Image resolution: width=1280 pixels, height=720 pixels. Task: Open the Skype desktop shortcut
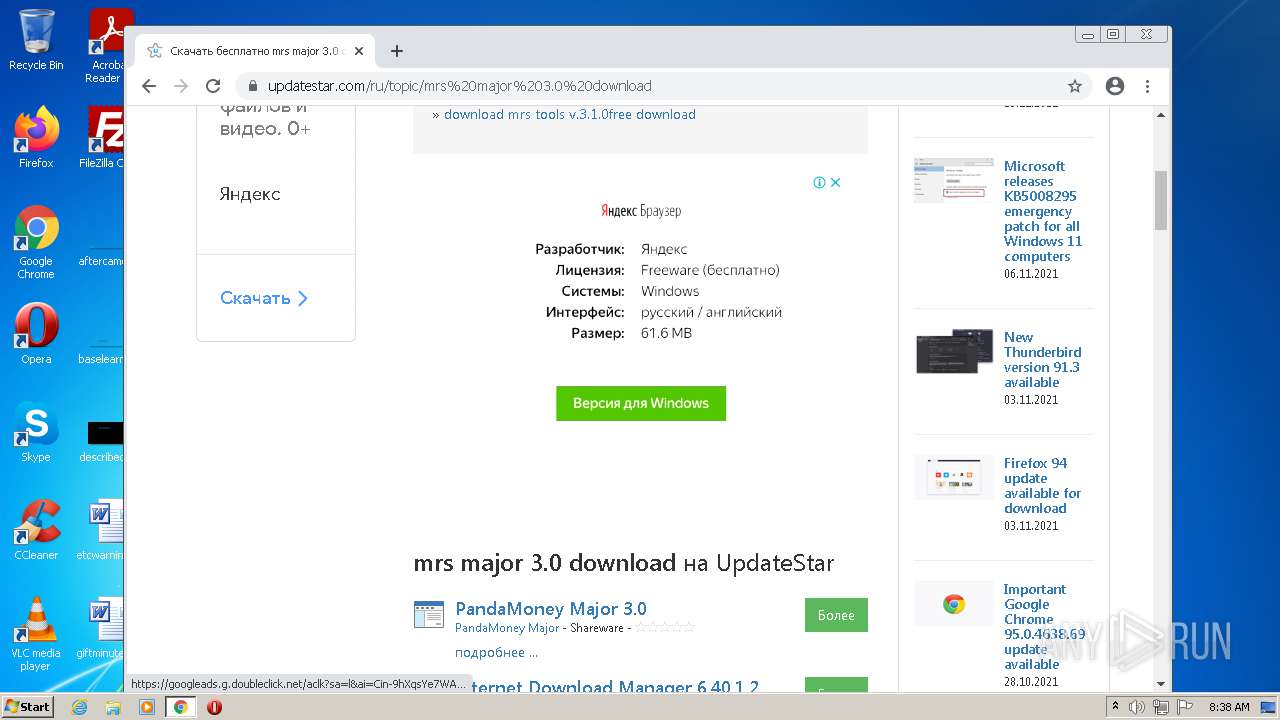click(x=36, y=432)
